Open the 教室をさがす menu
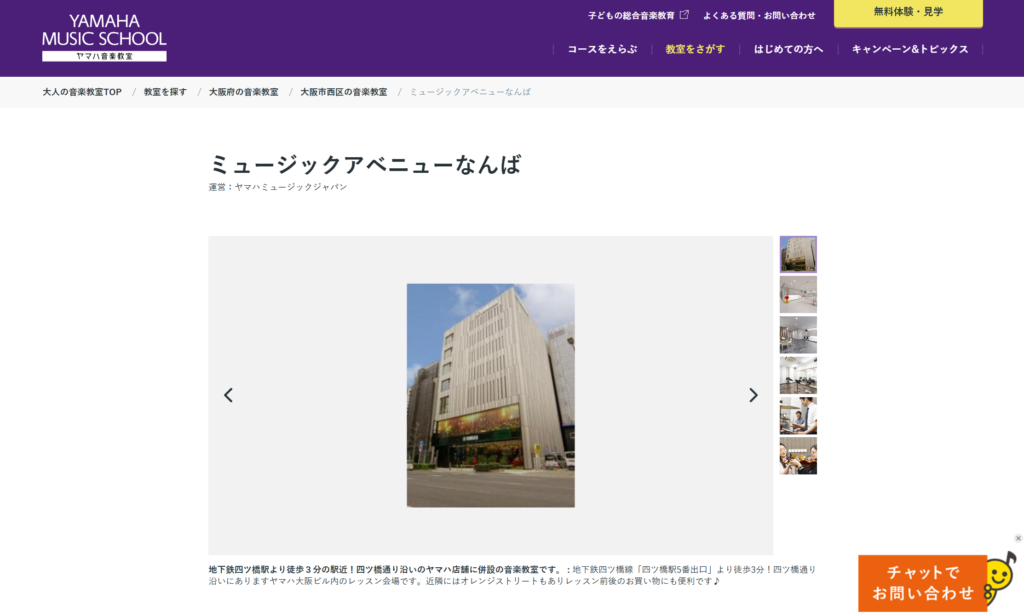Image resolution: width=1024 pixels, height=616 pixels. pos(695,49)
